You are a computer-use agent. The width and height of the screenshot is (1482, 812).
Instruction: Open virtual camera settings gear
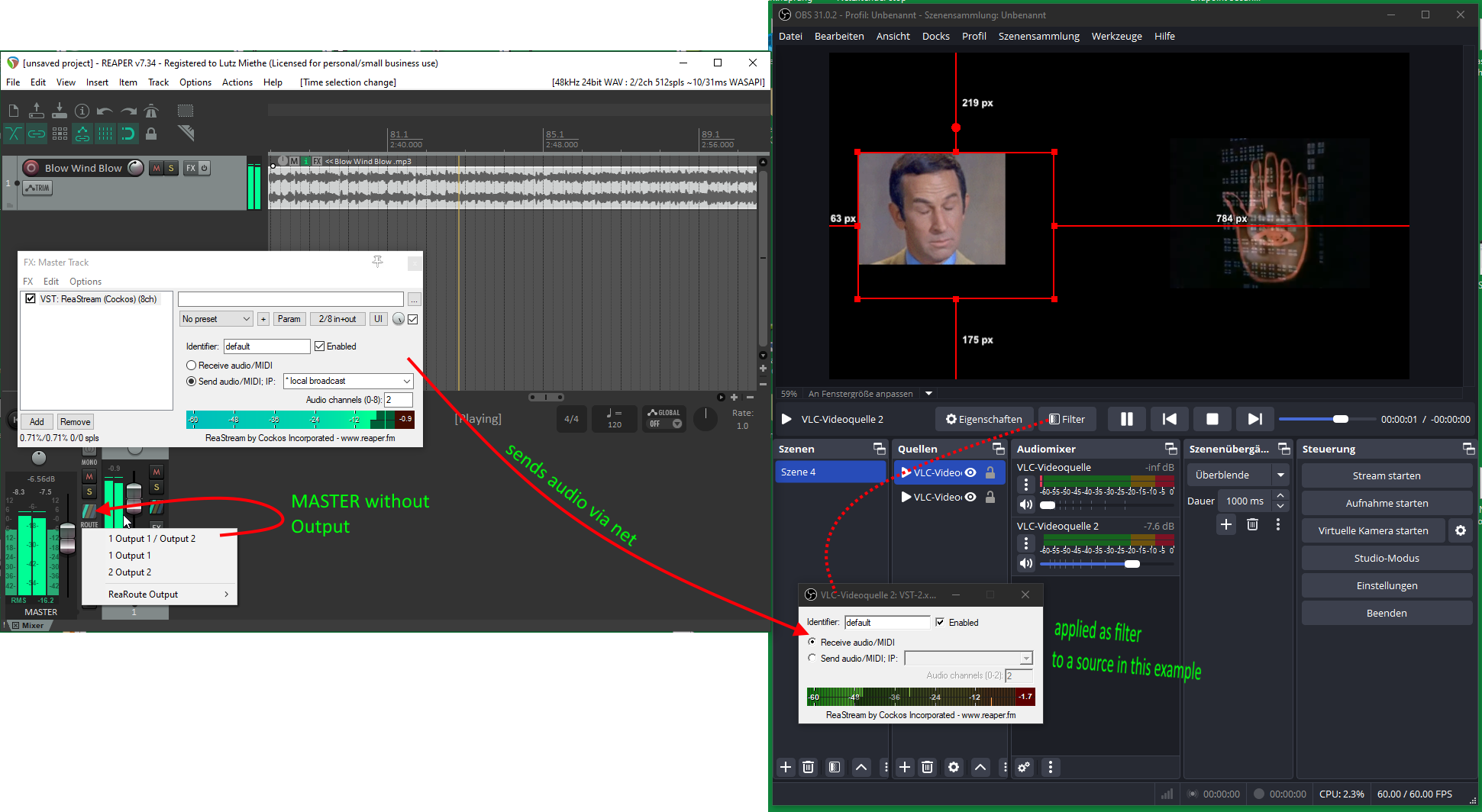pos(1461,530)
